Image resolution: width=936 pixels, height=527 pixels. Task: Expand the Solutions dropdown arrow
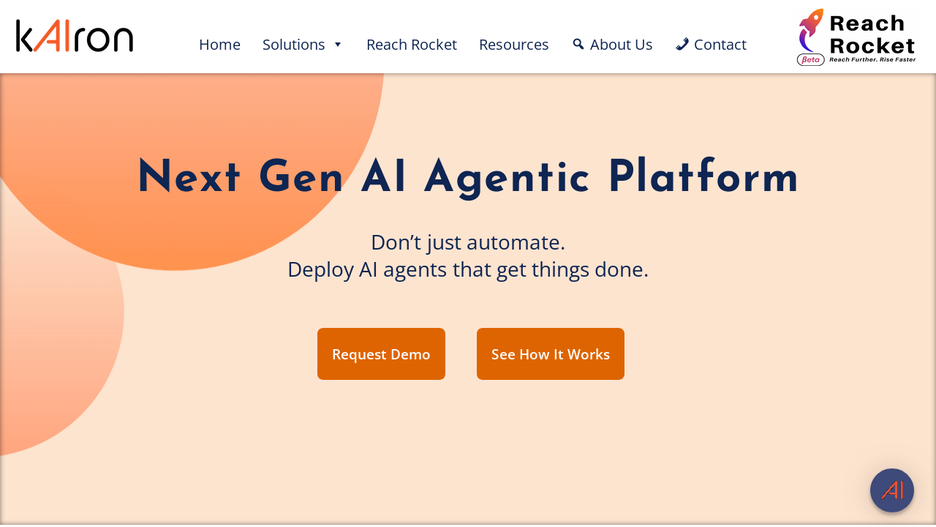pos(337,45)
